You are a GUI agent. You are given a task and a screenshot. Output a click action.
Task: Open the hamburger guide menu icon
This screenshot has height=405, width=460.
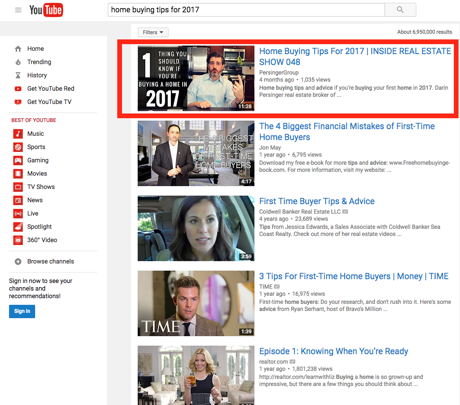[x=18, y=10]
